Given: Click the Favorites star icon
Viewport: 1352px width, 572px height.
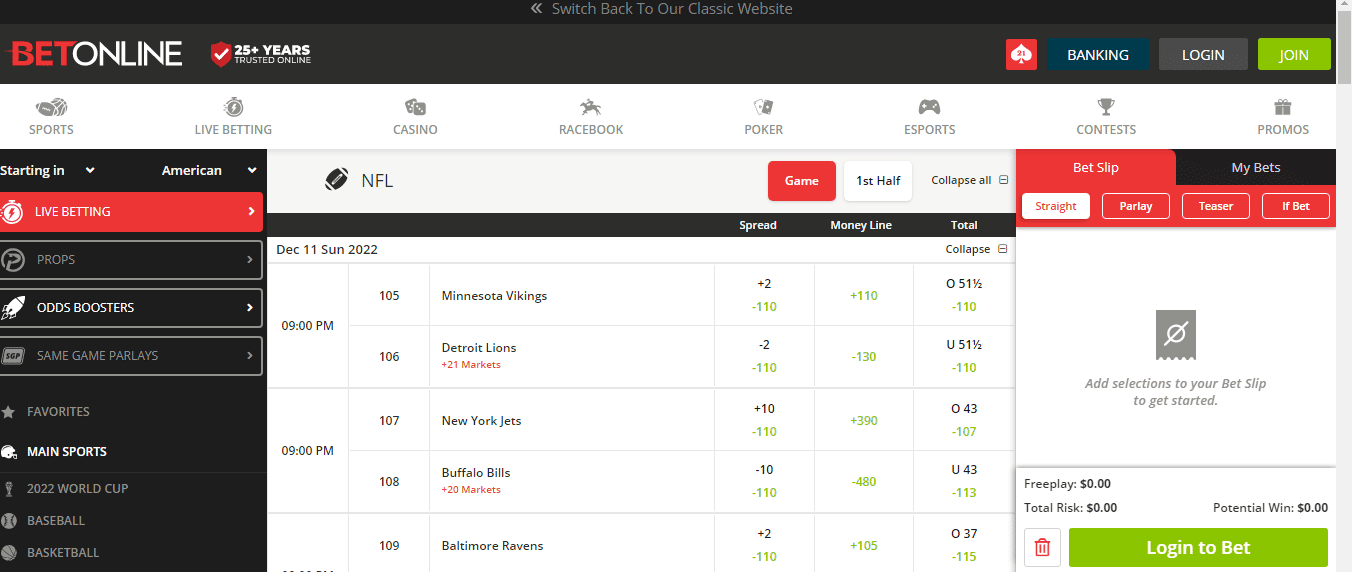Looking at the screenshot, I should pos(9,411).
